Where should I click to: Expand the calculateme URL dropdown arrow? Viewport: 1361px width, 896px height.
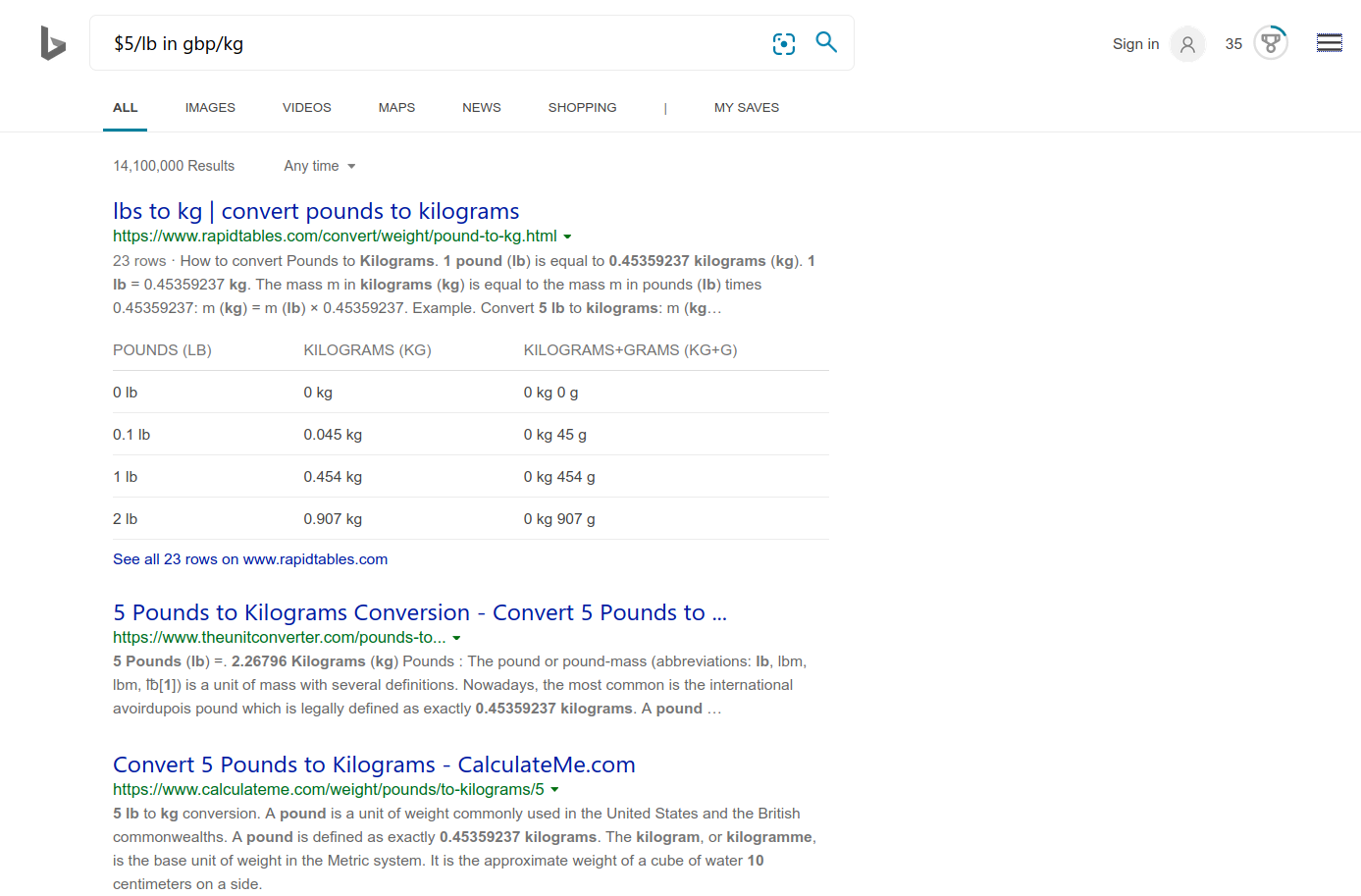(x=554, y=790)
